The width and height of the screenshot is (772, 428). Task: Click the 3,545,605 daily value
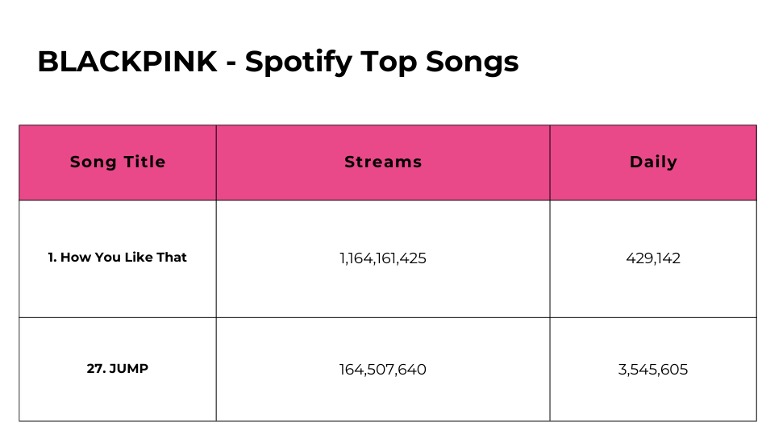653,369
